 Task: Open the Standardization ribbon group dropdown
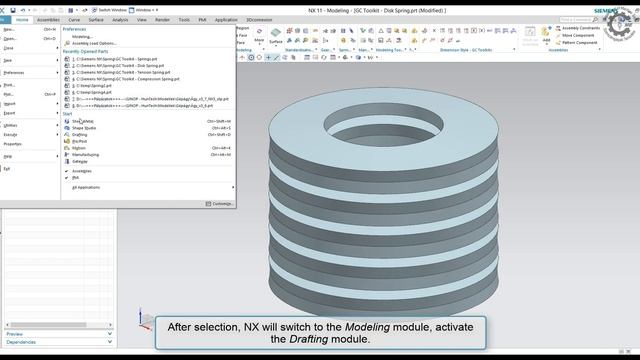coord(316,50)
